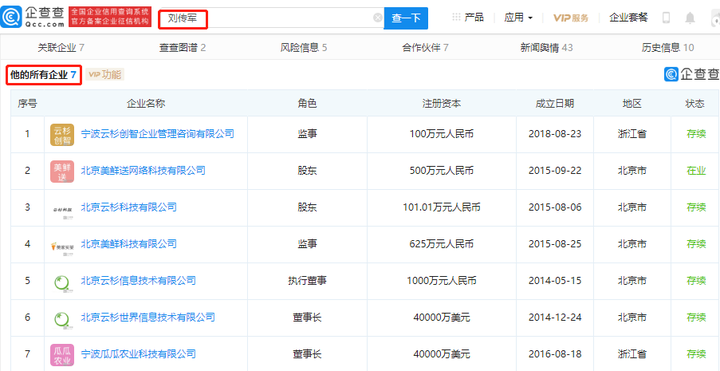
Task: Open 企业套餐 link
Action: coord(629,17)
